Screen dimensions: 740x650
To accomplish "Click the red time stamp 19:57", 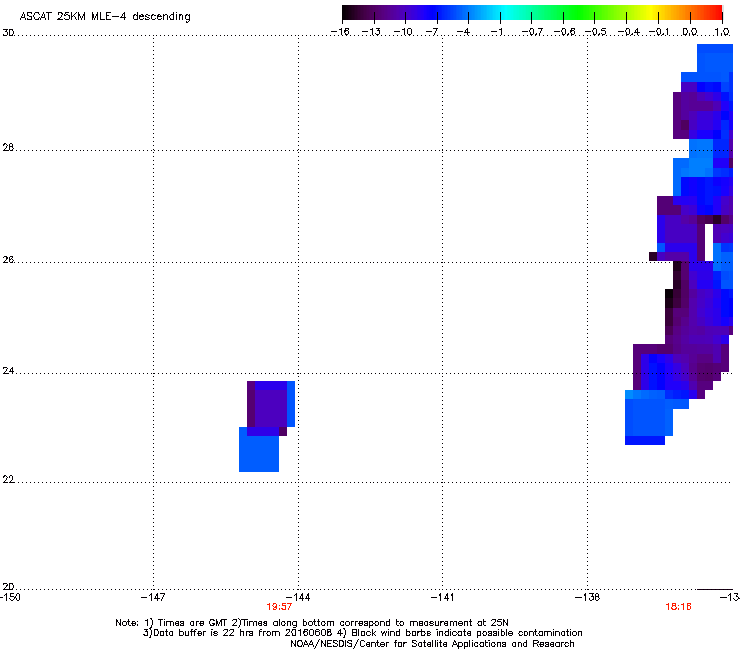I will [x=279, y=607].
